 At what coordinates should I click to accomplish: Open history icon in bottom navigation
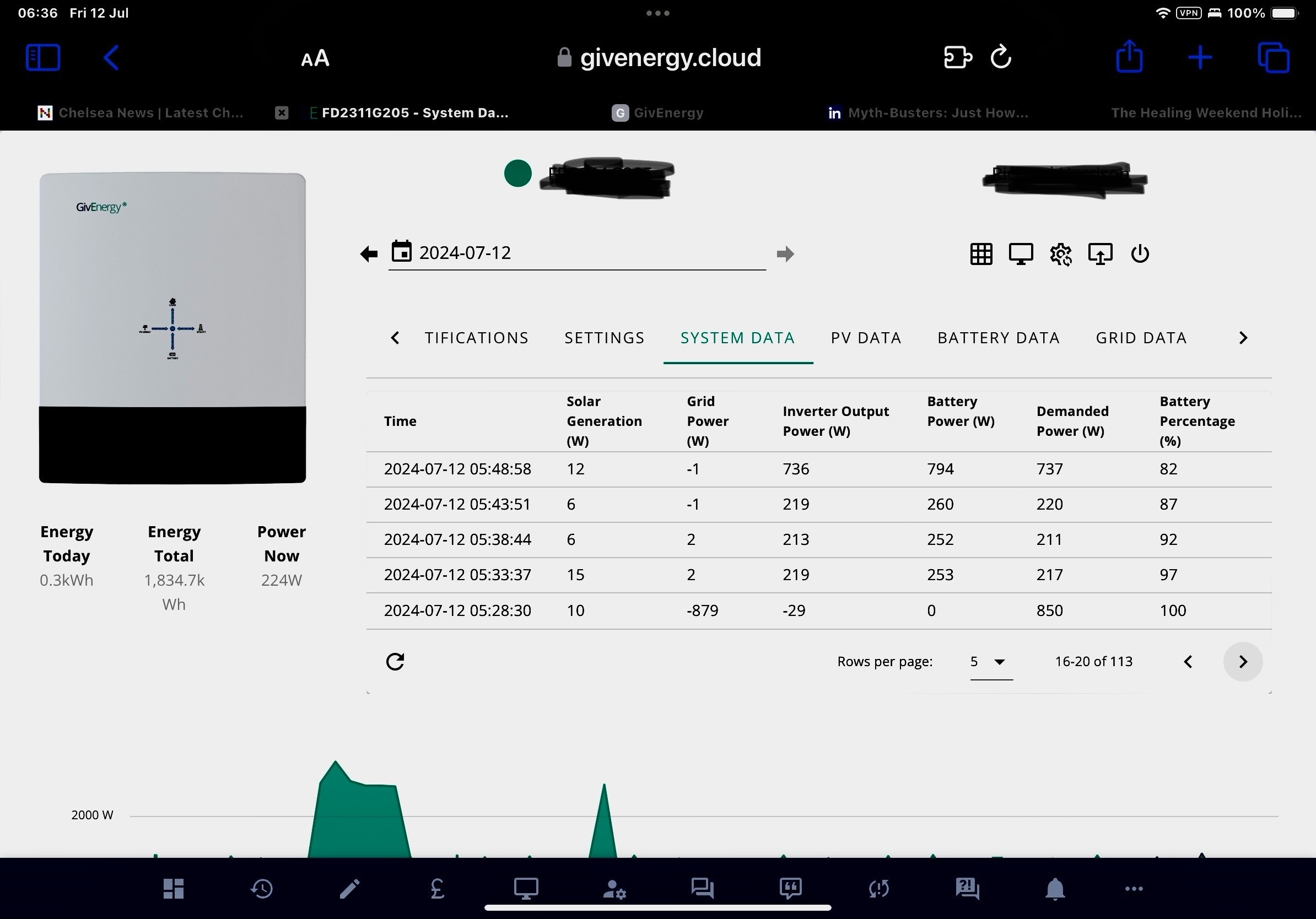(x=261, y=889)
